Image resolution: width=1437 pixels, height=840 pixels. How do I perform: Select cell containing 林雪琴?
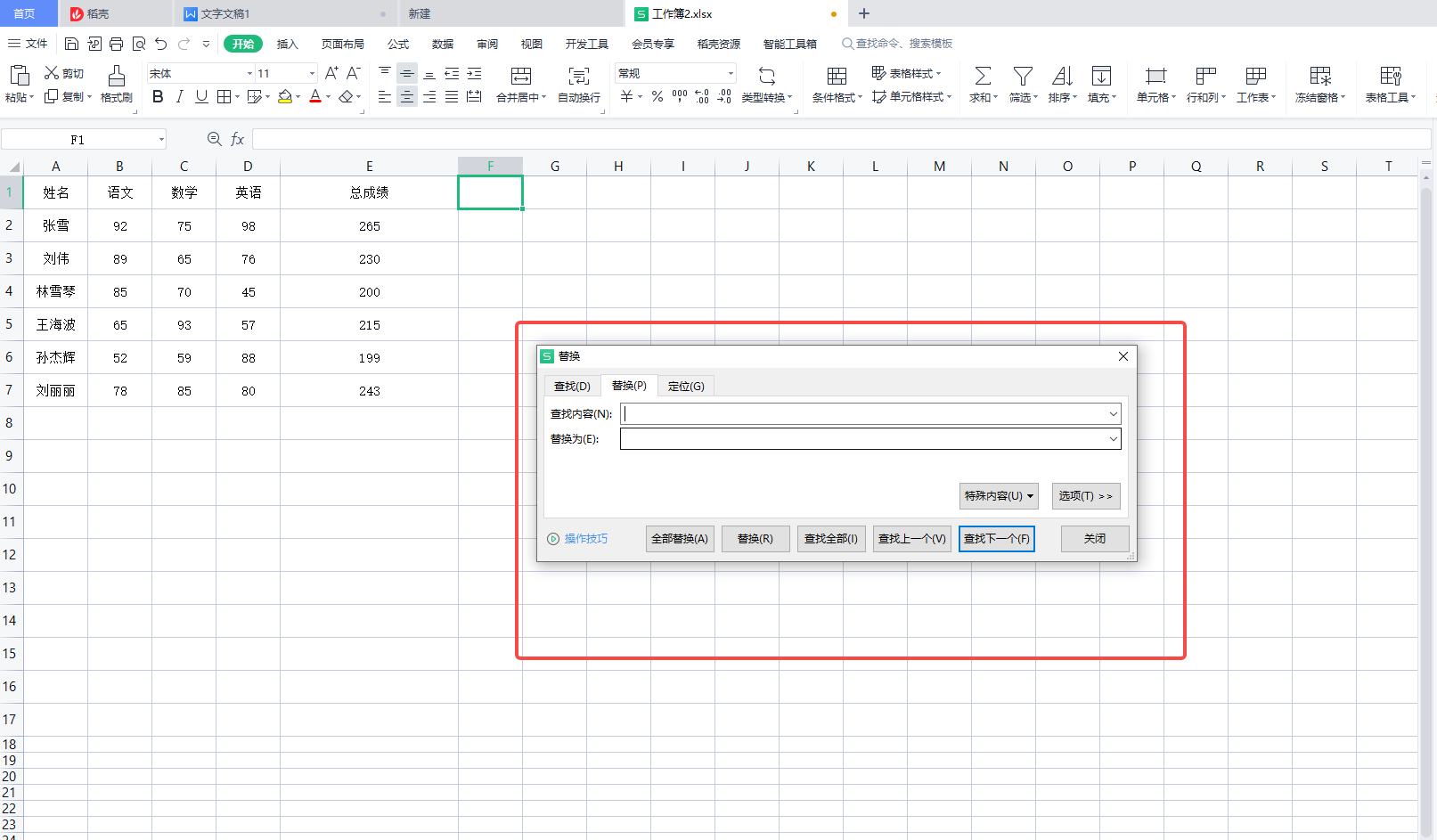[56, 292]
